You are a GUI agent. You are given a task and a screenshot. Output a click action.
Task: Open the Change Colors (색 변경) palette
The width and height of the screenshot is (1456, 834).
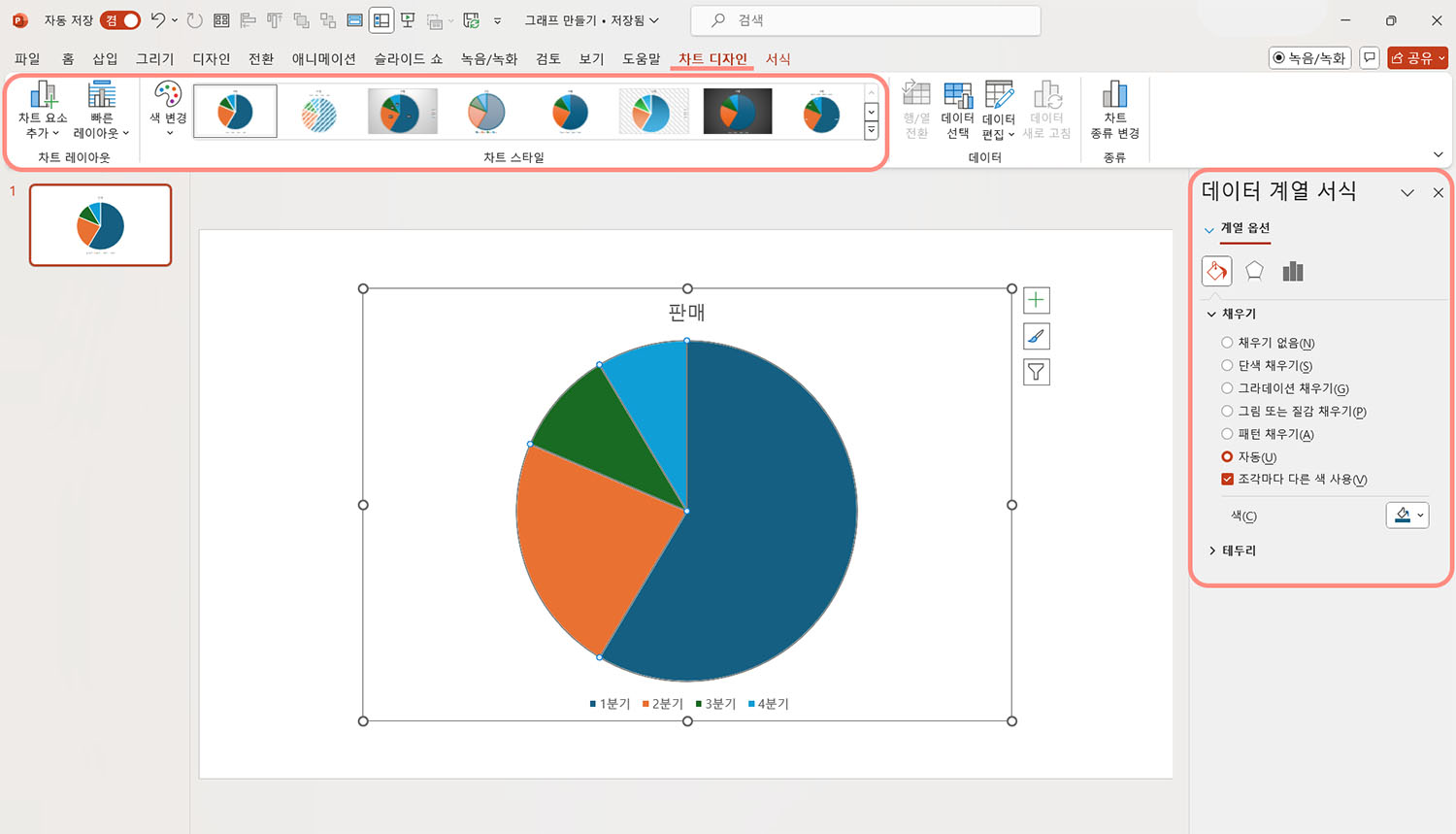(x=168, y=109)
